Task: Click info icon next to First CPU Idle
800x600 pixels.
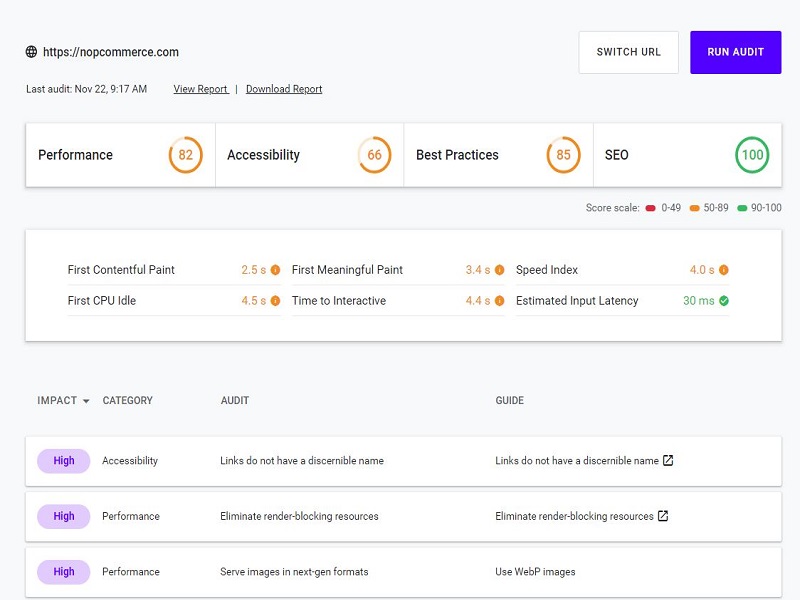Action: click(x=275, y=301)
